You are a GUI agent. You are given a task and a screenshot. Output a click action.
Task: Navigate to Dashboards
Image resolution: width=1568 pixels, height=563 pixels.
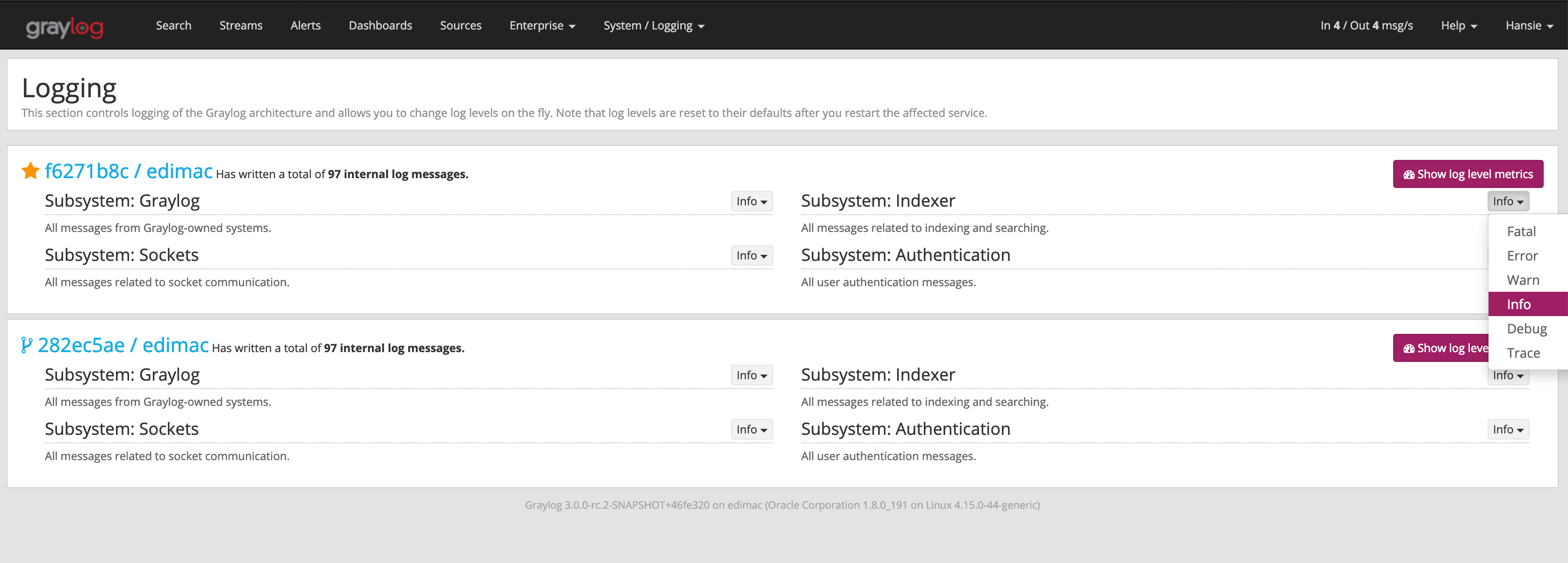click(x=381, y=26)
